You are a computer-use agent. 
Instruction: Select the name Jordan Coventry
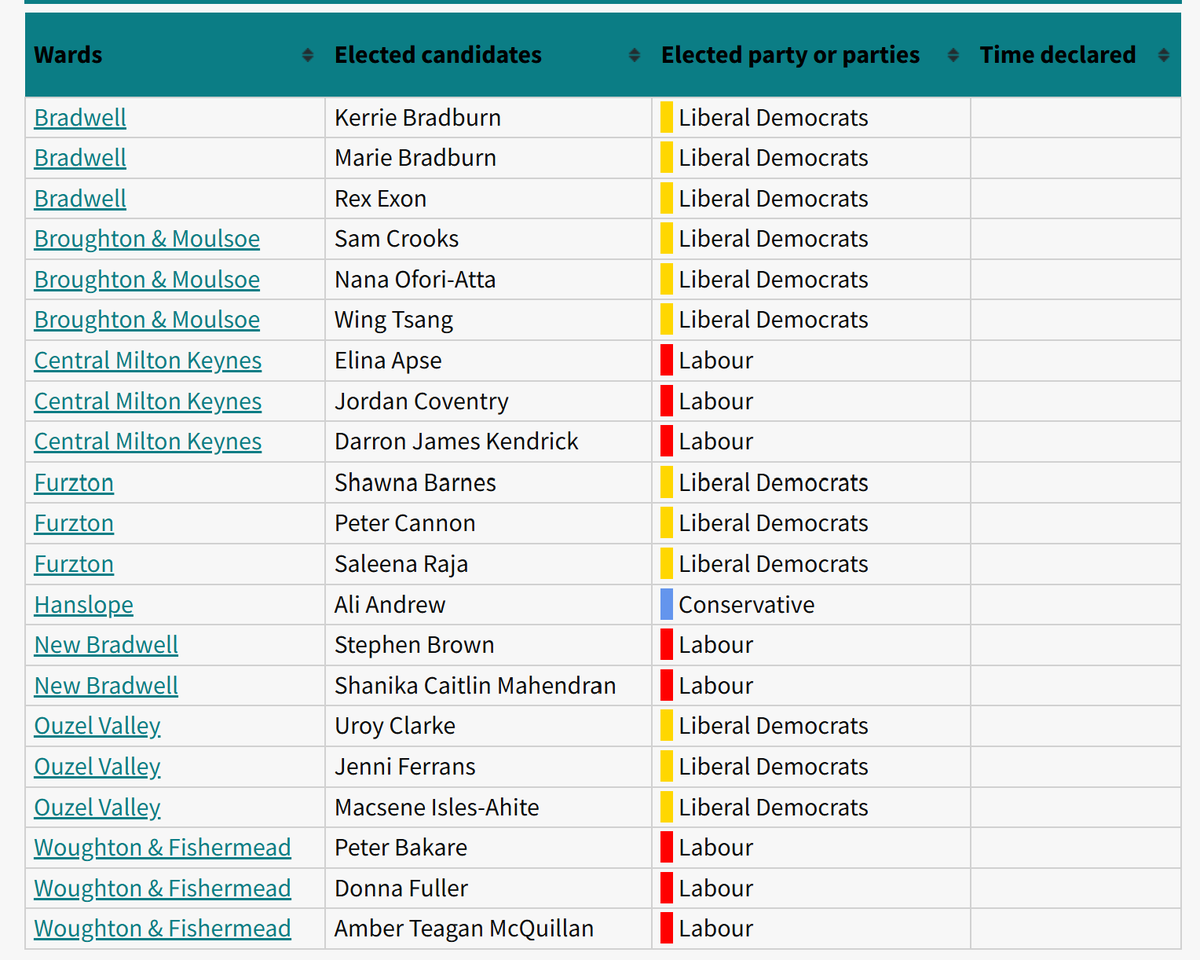pyautogui.click(x=421, y=401)
